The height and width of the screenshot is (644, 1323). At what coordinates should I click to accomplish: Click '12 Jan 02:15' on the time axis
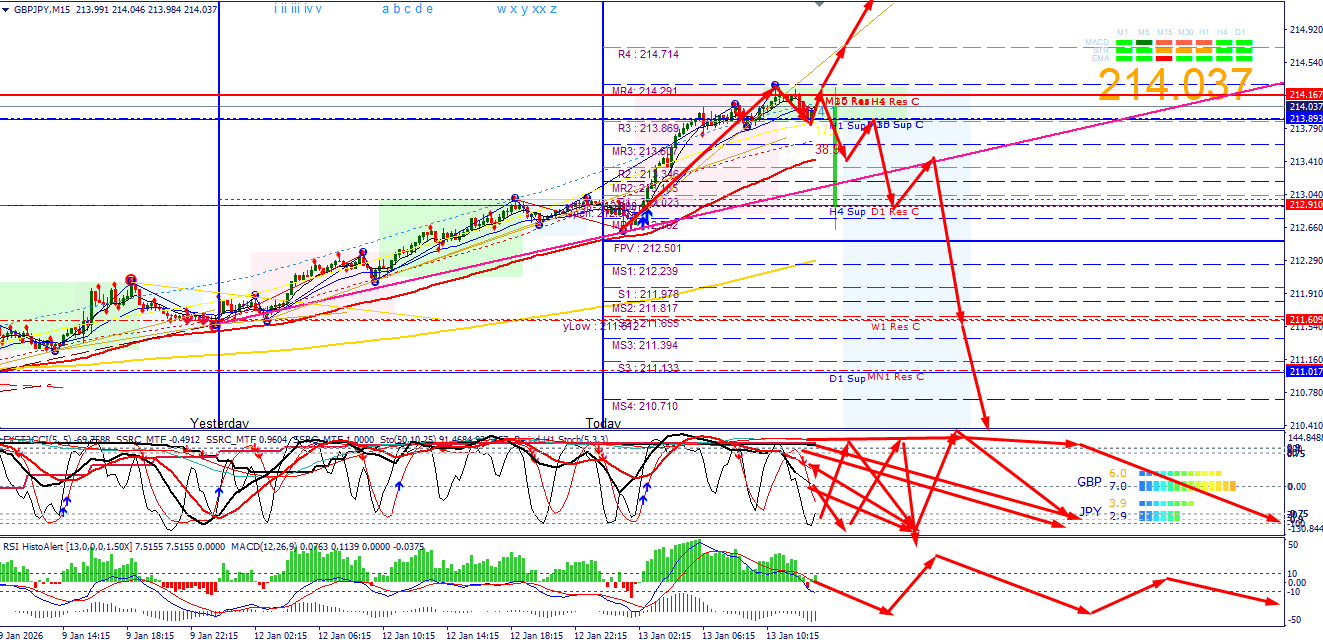[x=281, y=635]
